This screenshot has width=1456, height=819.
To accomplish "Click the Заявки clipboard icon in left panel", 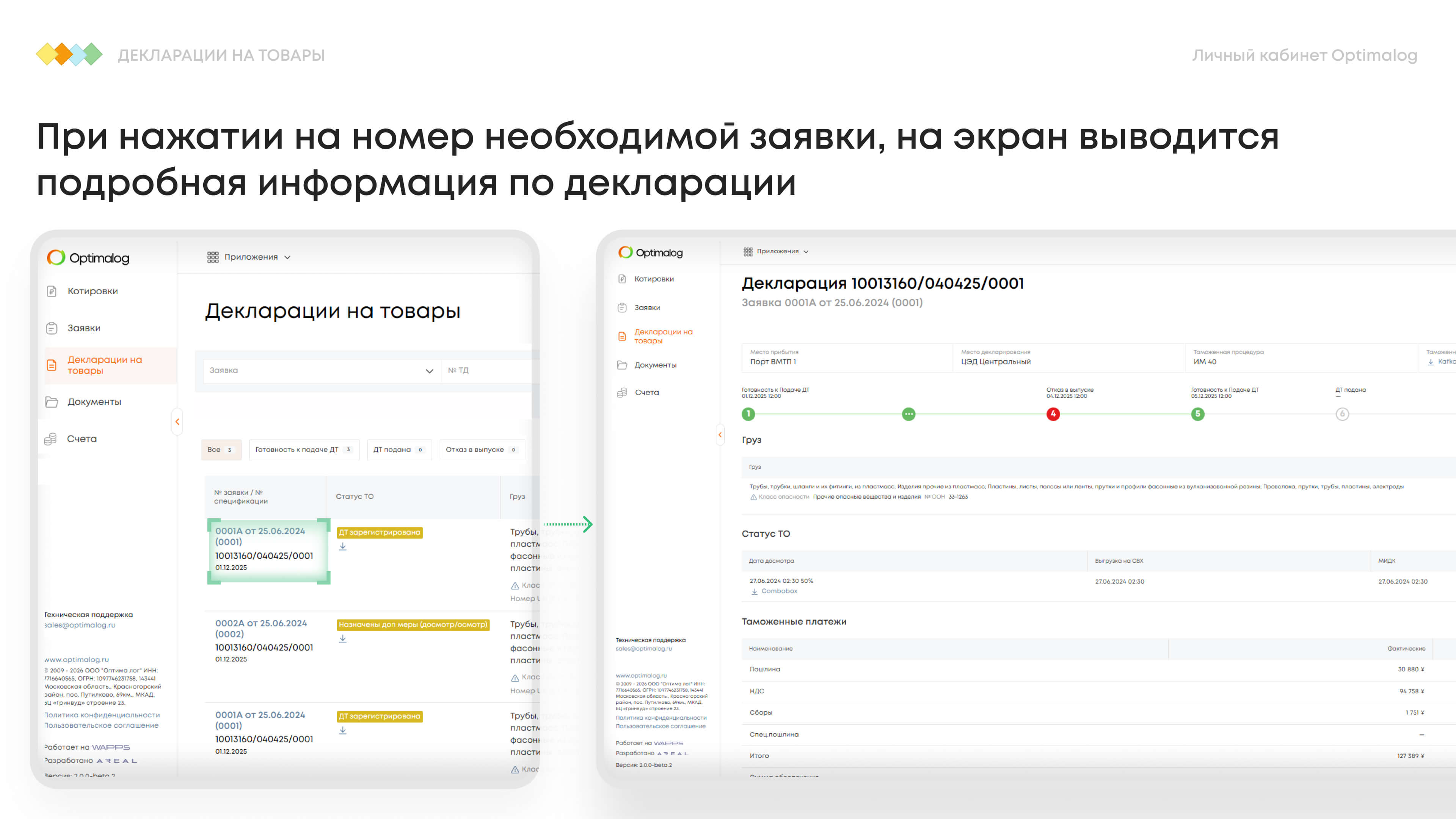I will (52, 328).
